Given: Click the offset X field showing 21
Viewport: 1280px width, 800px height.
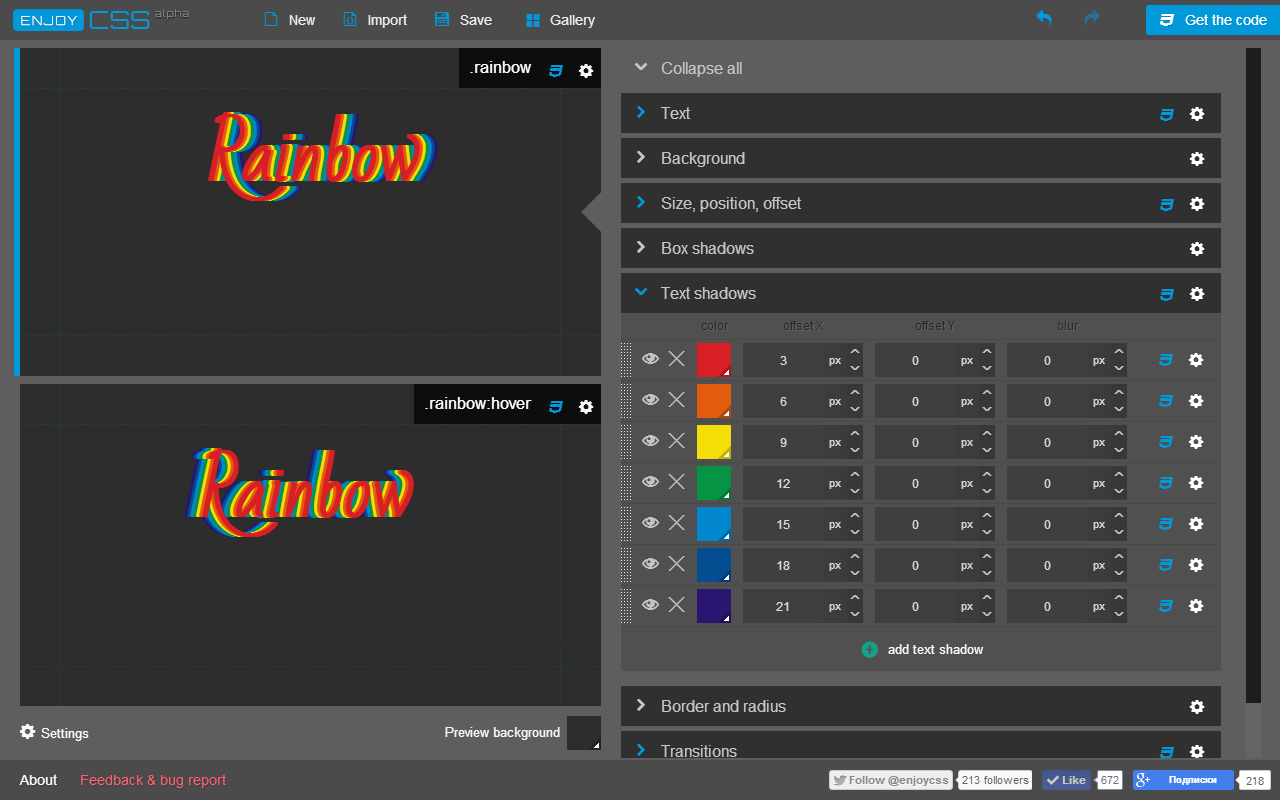Looking at the screenshot, I should [783, 606].
